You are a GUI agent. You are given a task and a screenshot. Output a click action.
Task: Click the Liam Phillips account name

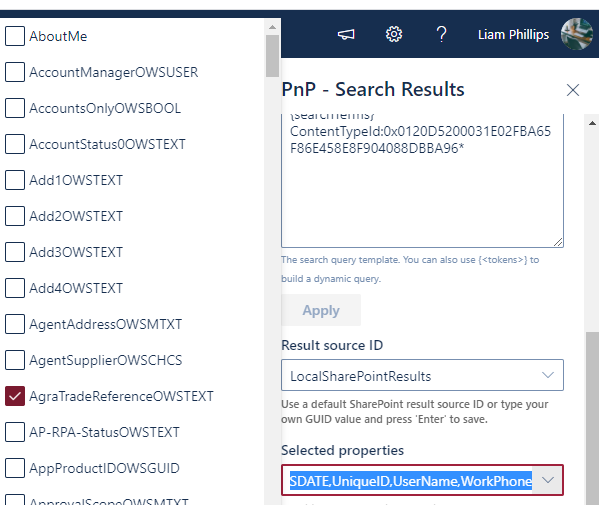(x=513, y=35)
